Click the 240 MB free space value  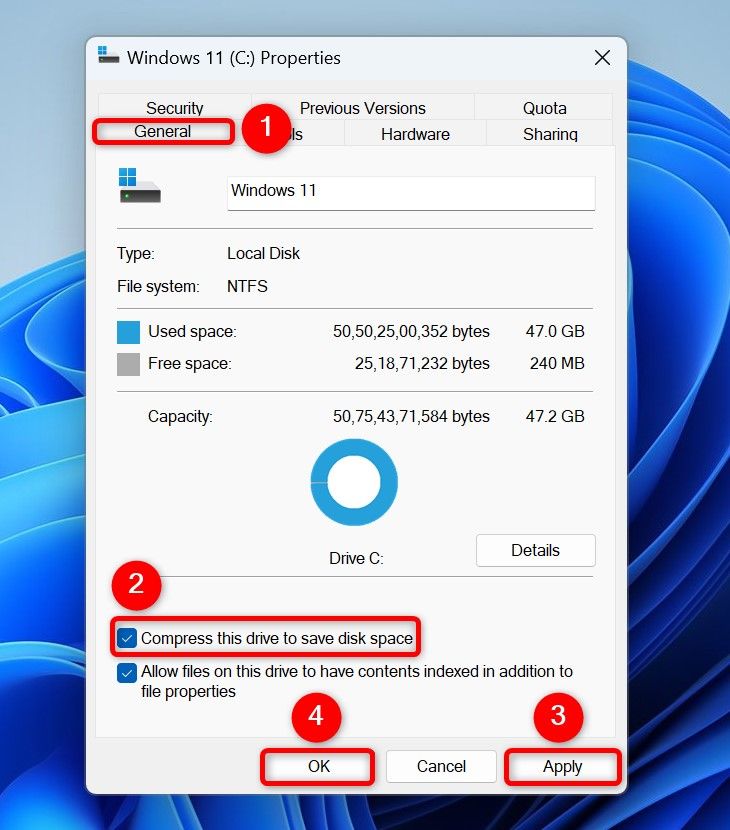point(557,363)
